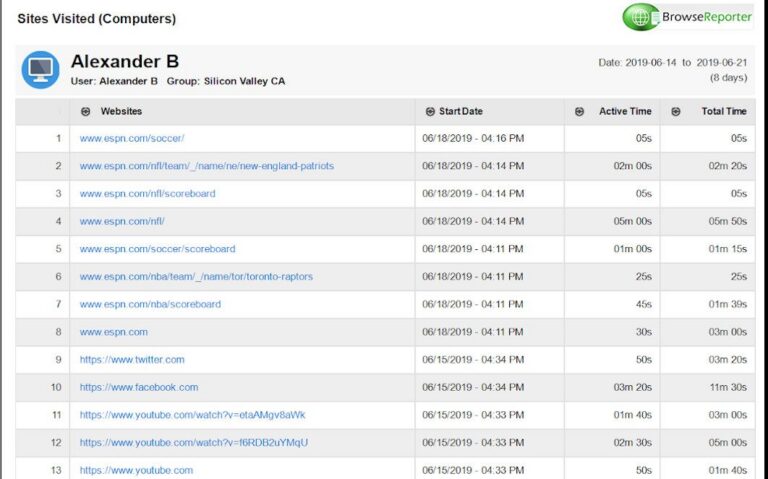Click start date '06/18/2019 - 04:16 PM'
This screenshot has height=479, width=768.
pos(473,139)
